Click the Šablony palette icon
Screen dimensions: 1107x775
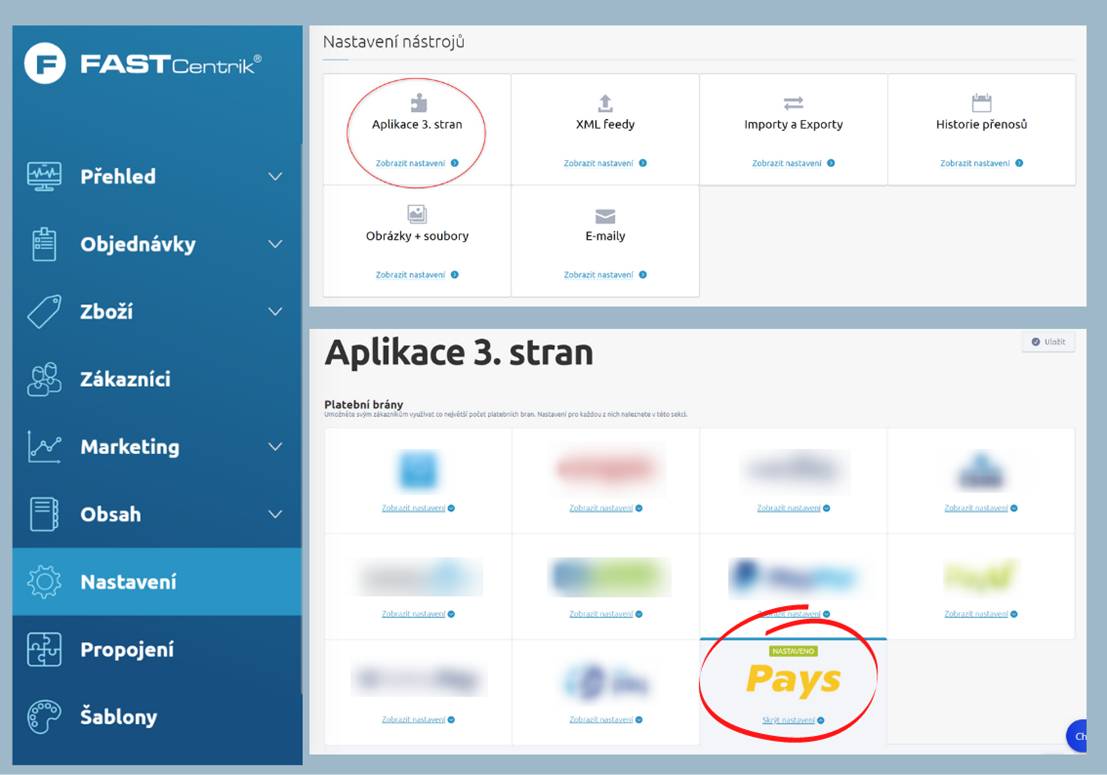44,717
